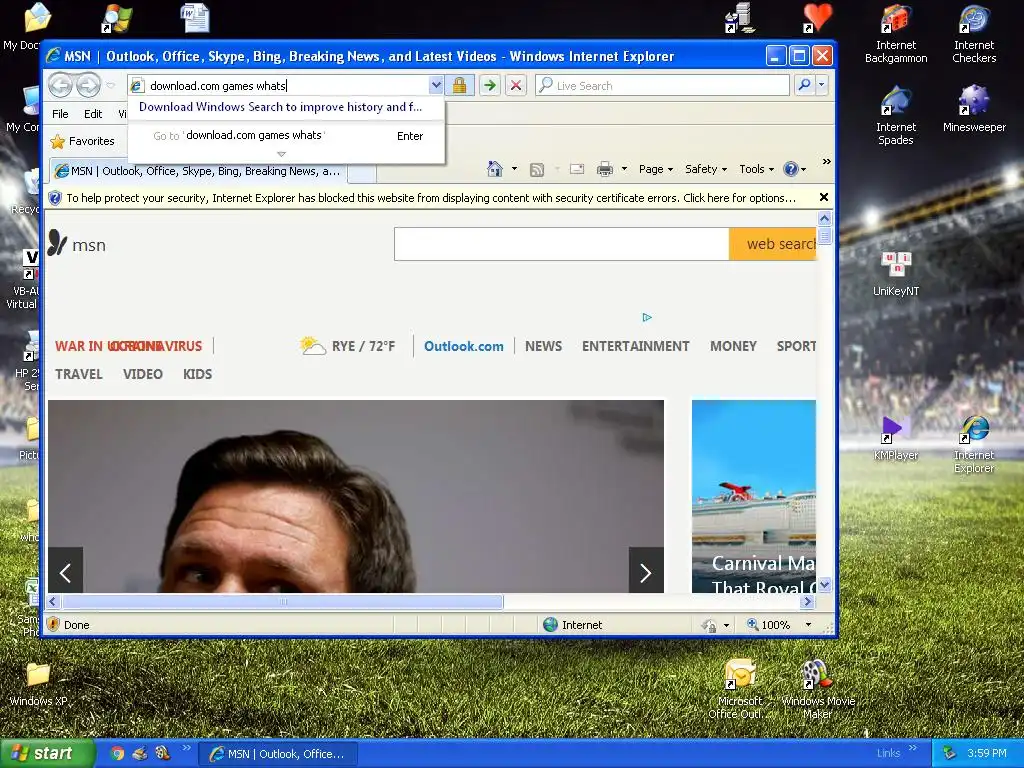Expand the address bar history dropdown

[436, 86]
